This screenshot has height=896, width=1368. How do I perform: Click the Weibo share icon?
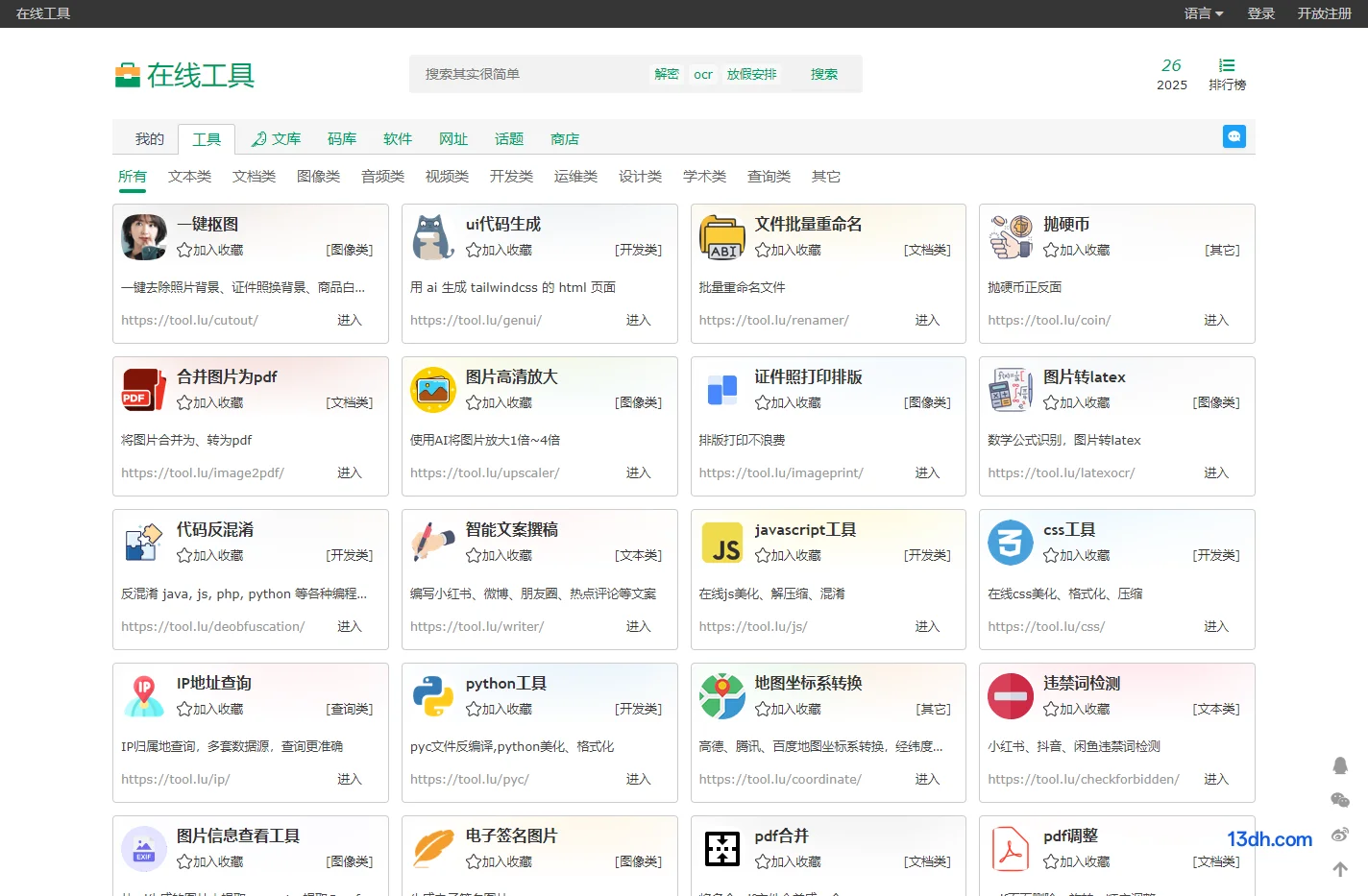(1340, 835)
